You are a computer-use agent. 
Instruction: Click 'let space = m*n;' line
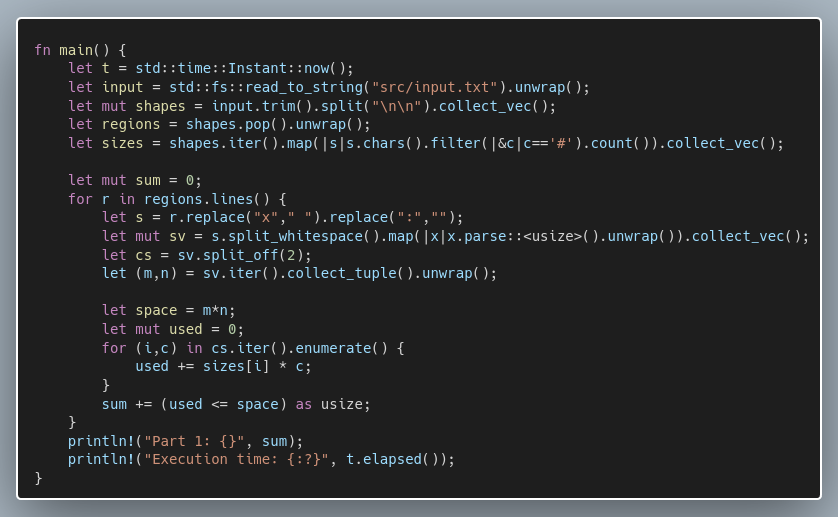tap(168, 311)
